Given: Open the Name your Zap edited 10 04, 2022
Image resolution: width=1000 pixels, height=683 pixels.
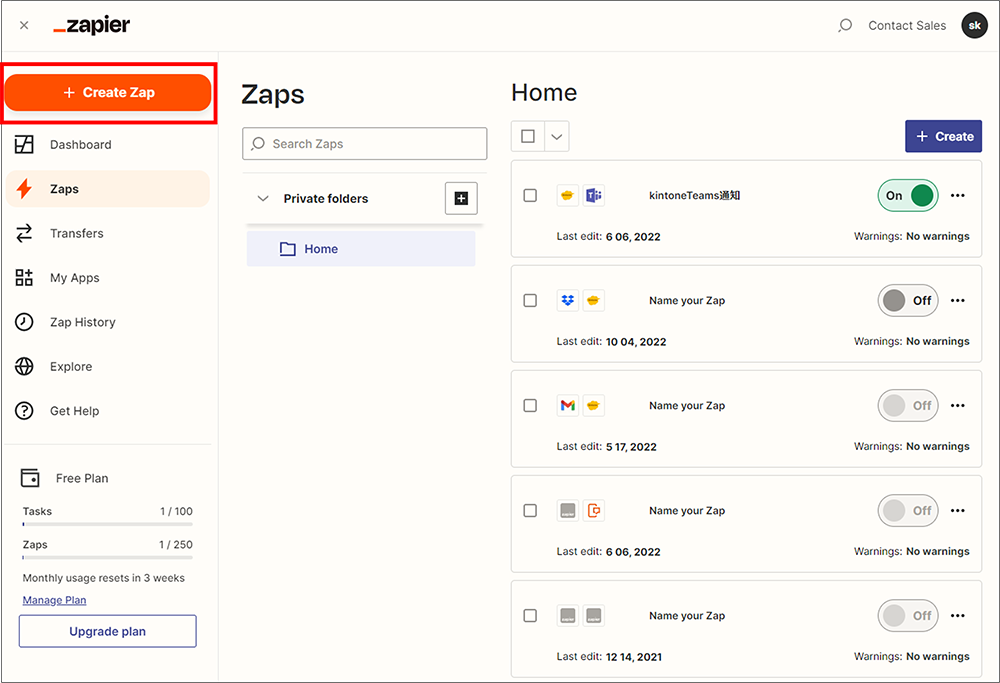Looking at the screenshot, I should pos(687,300).
